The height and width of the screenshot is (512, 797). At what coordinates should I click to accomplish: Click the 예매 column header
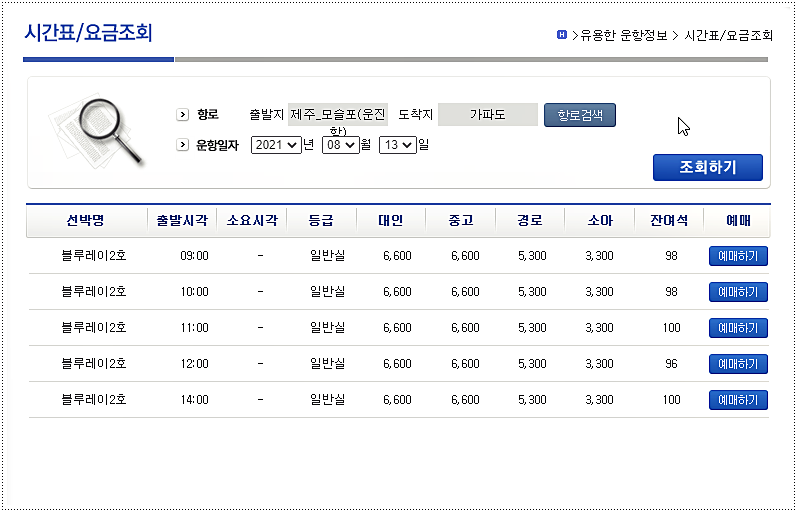738,221
